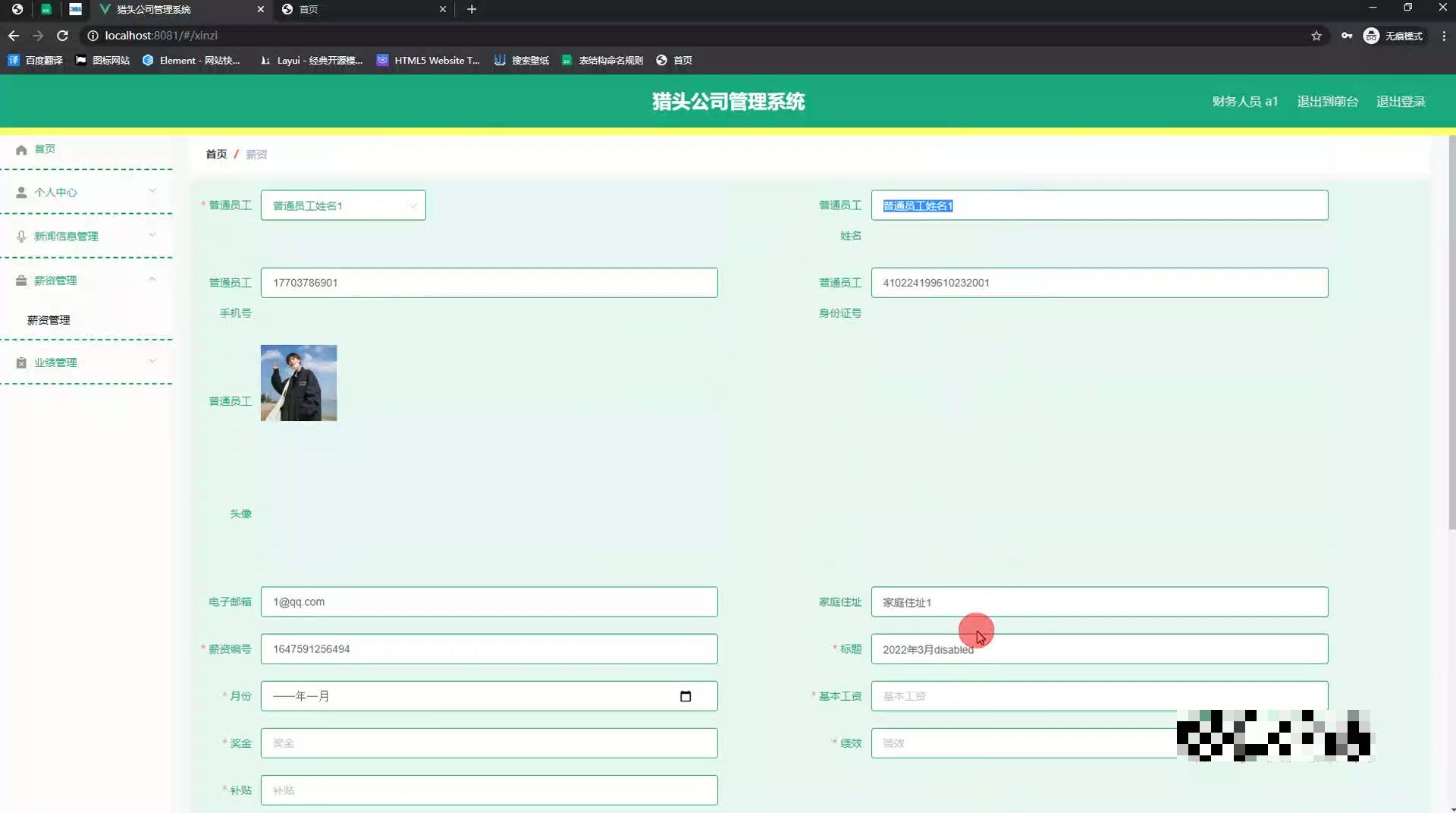The image size is (1456, 813).
Task: Open the browser three-dot menu
Action: tap(1444, 36)
